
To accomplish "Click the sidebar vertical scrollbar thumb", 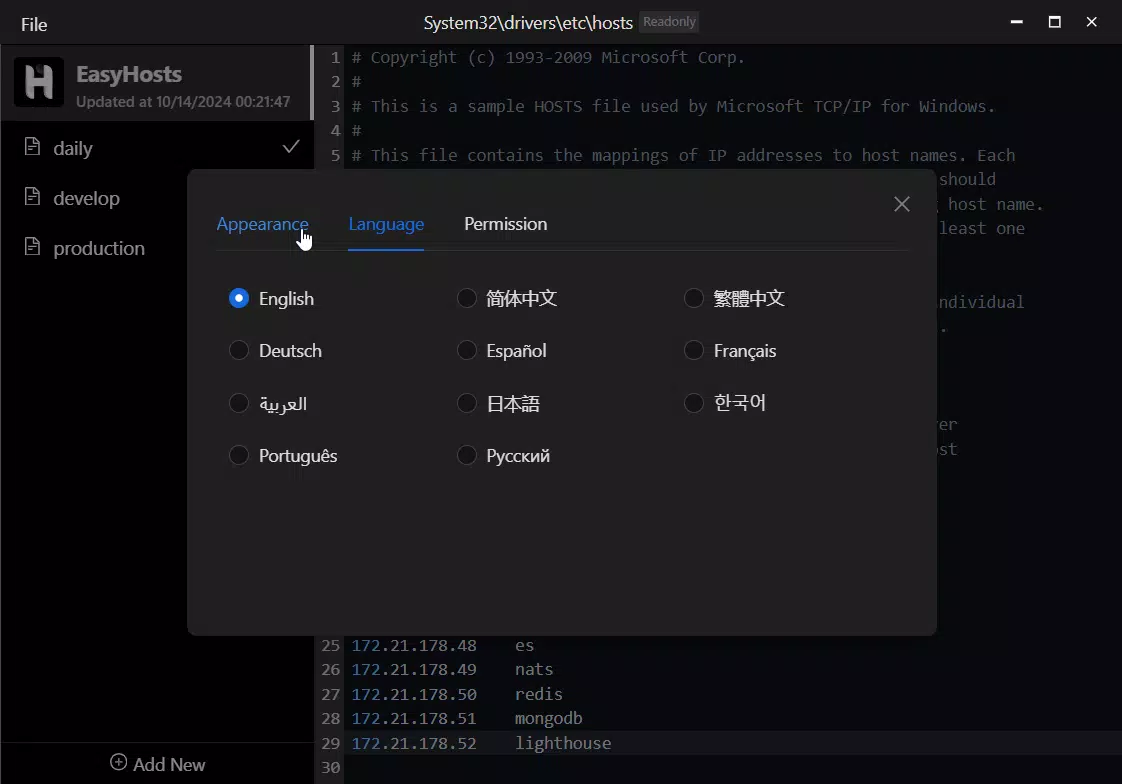I will coord(312,82).
